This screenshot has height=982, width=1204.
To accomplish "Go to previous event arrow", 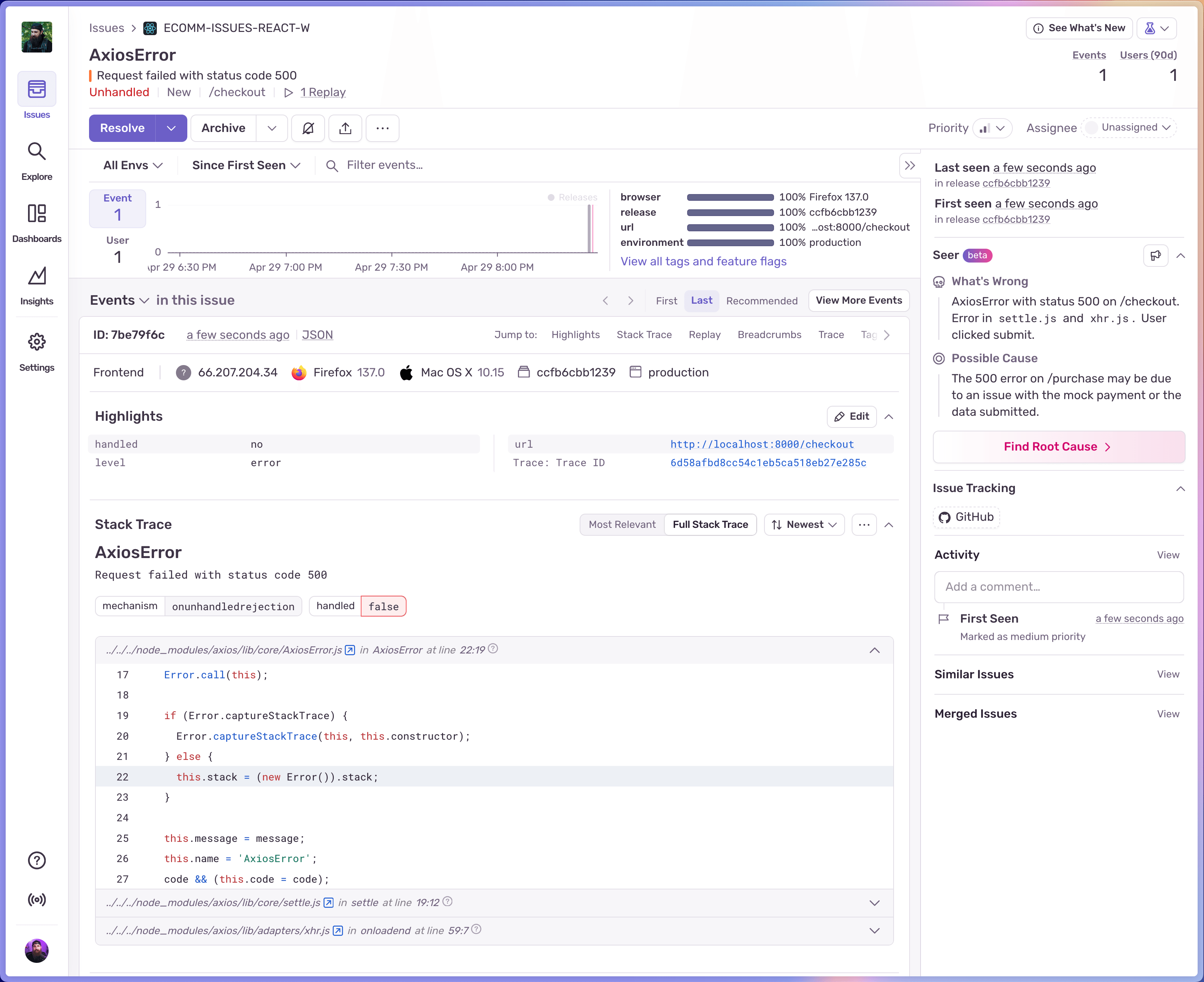I will pyautogui.click(x=605, y=300).
